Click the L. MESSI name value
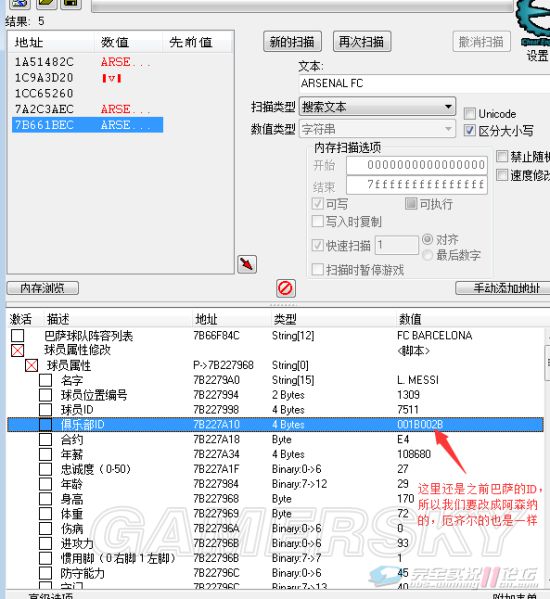The height and width of the screenshot is (599, 550). click(418, 380)
